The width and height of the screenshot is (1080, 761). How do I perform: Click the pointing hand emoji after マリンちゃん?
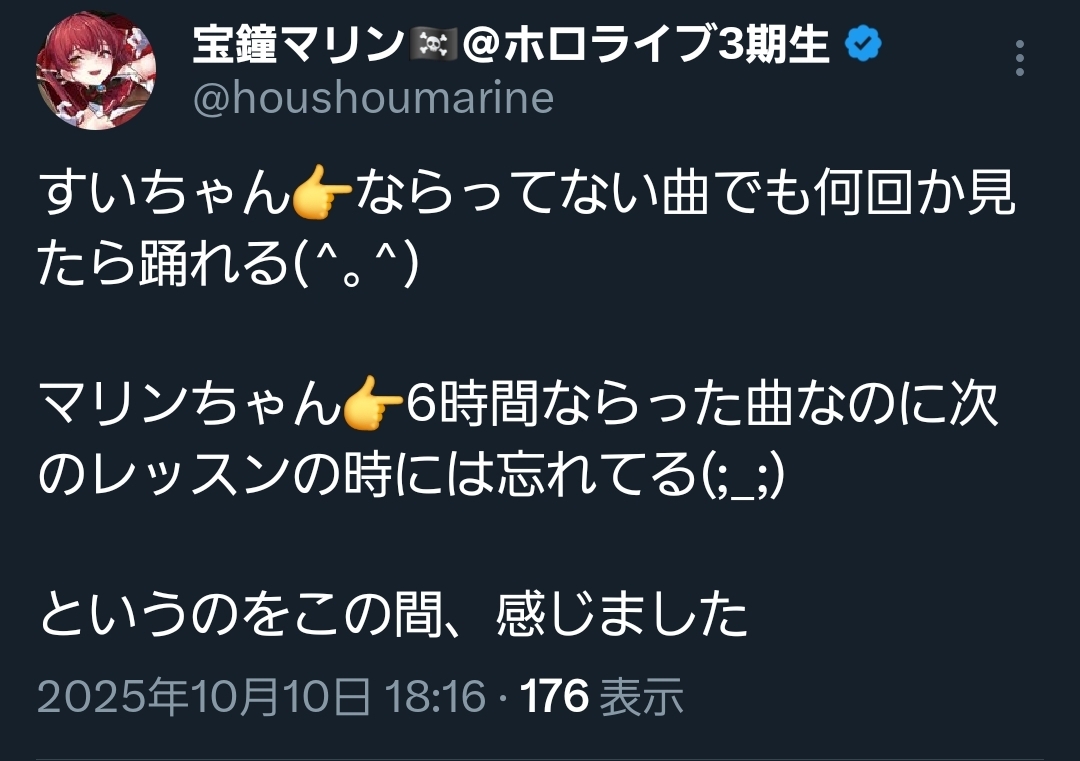point(373,403)
